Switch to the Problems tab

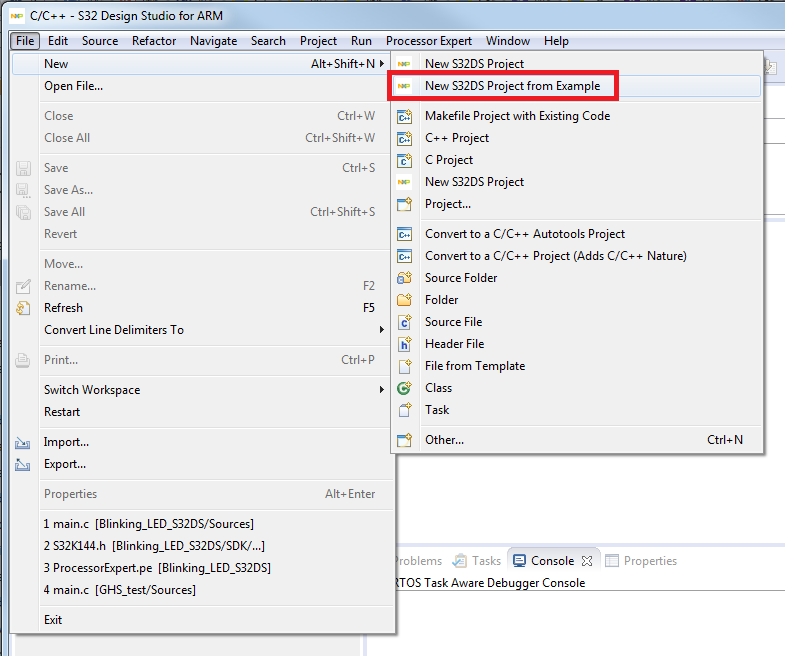pyautogui.click(x=420, y=561)
